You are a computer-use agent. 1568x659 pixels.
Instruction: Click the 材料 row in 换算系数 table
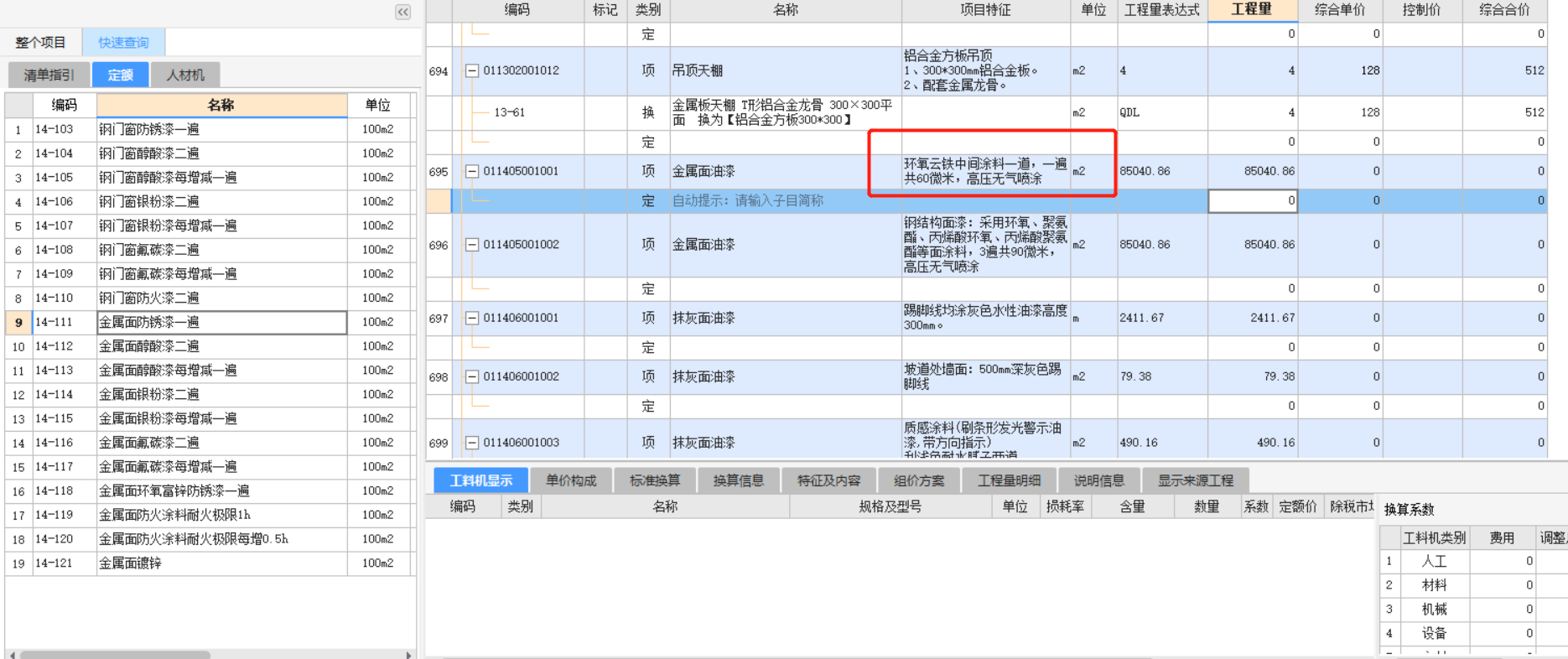[1472, 585]
